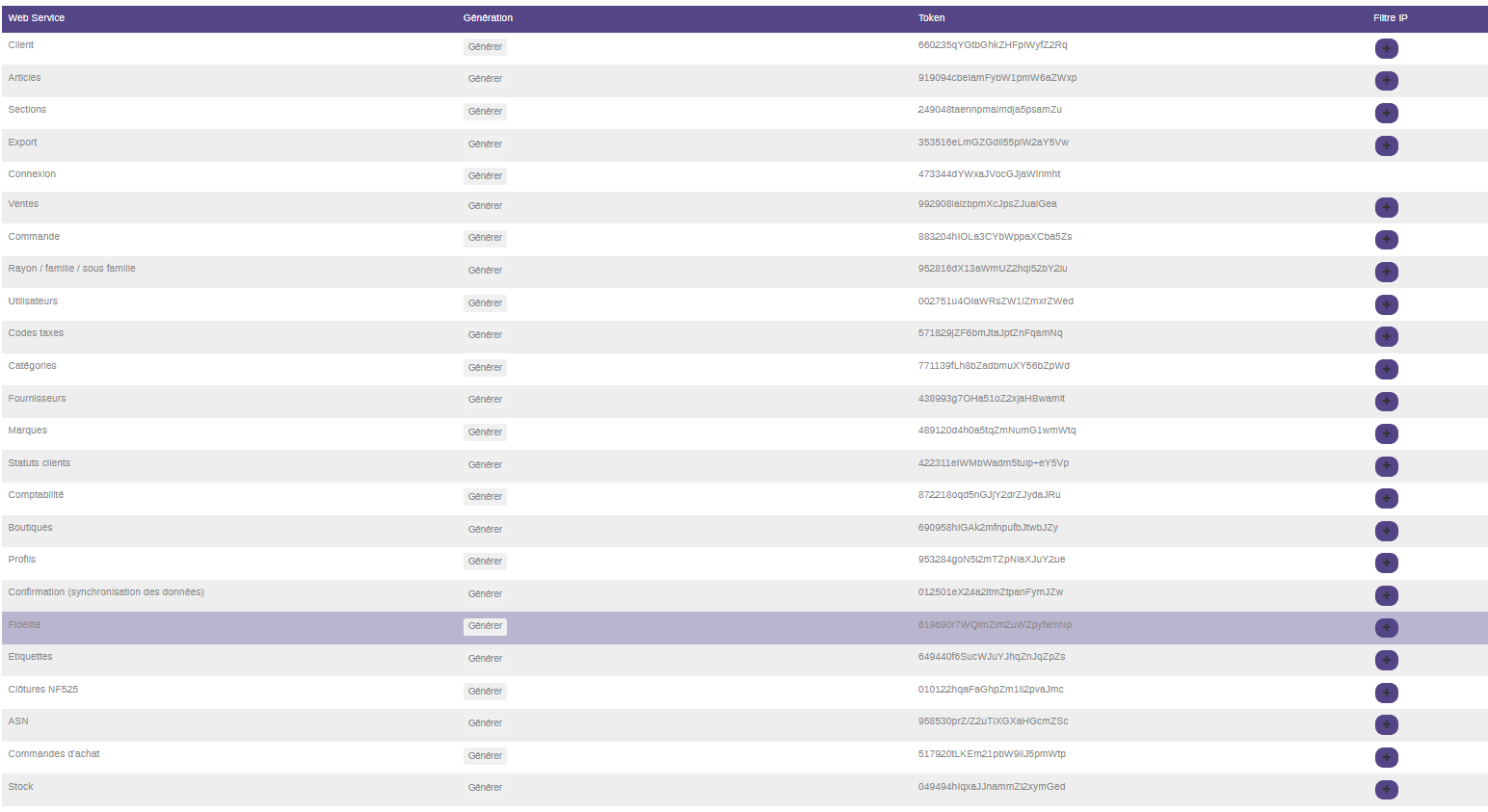Click the plus icon for Export row
Image resolution: width=1488 pixels, height=812 pixels.
click(x=1386, y=145)
